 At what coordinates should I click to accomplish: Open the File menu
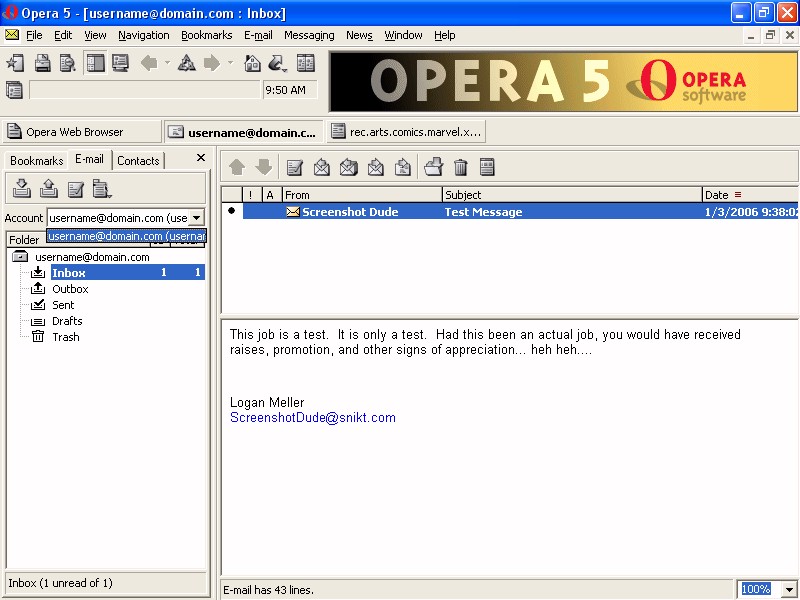pos(34,35)
